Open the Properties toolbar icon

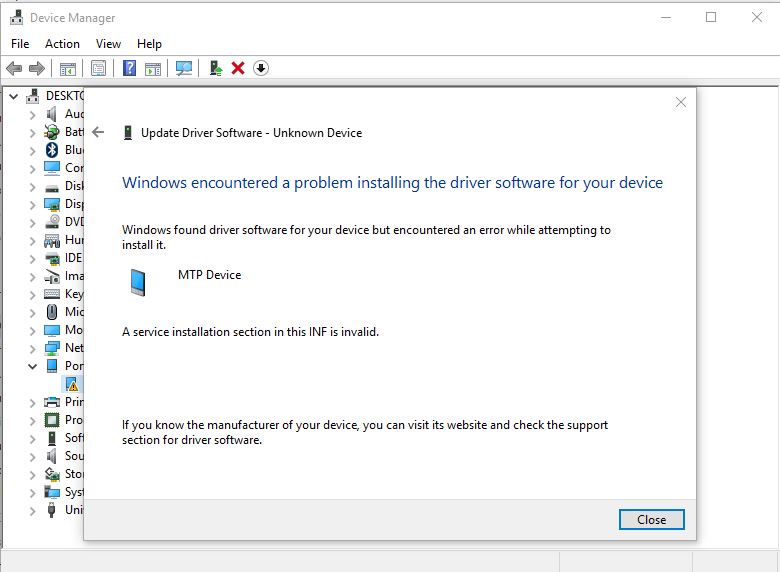coord(98,68)
